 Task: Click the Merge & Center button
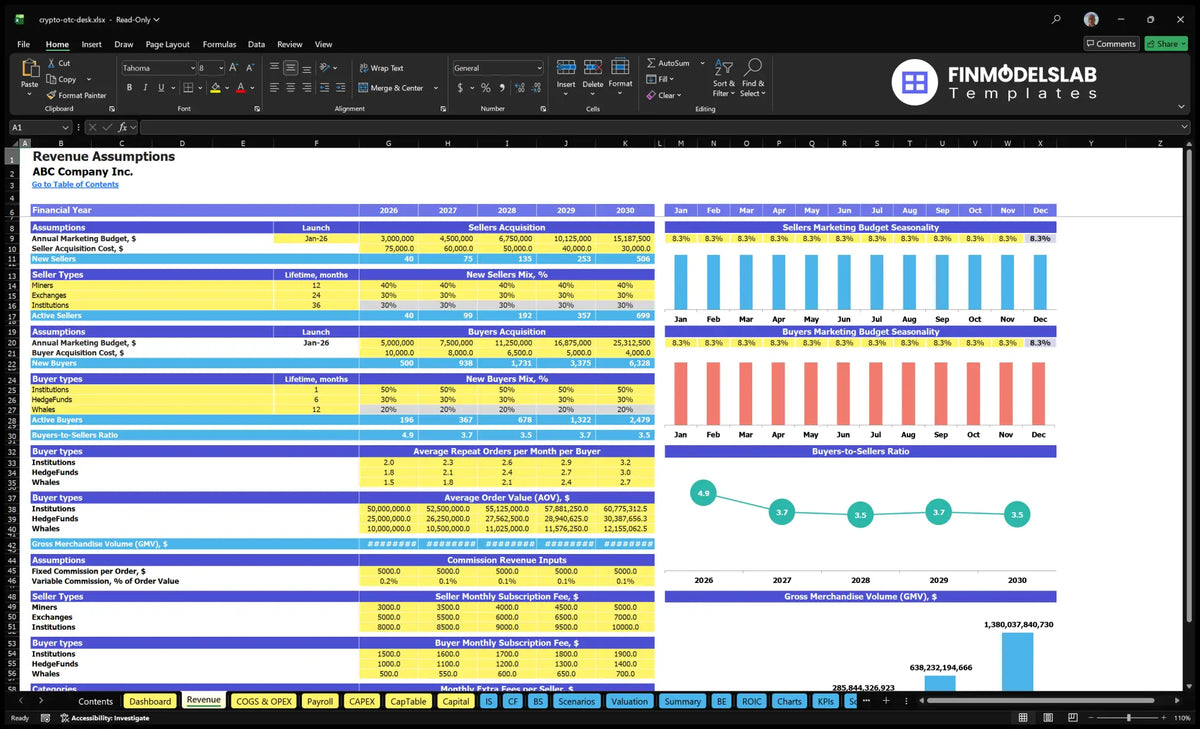click(x=390, y=88)
